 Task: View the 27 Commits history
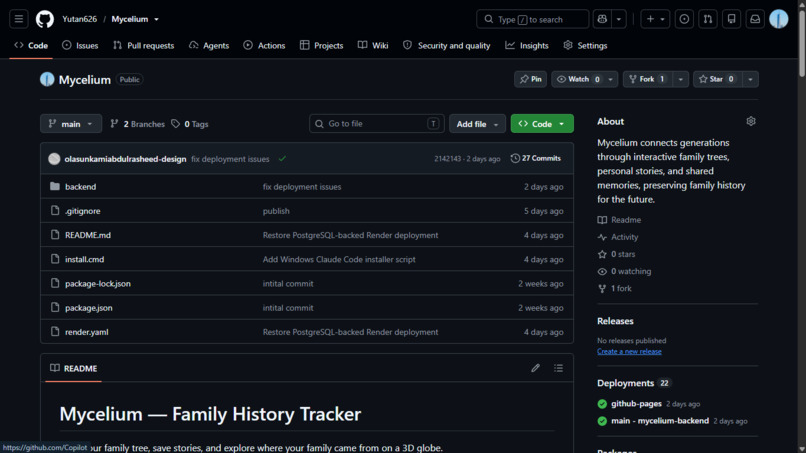click(x=536, y=158)
